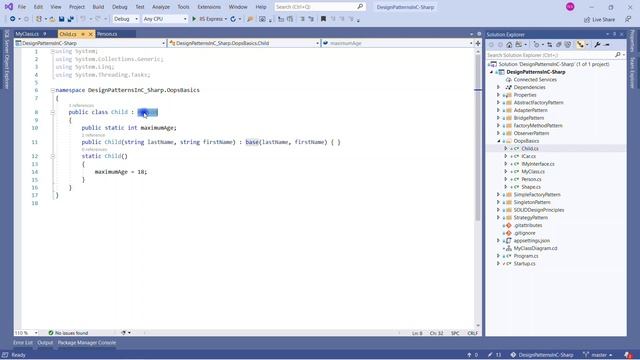Click the No issues found indicator

coord(68,333)
